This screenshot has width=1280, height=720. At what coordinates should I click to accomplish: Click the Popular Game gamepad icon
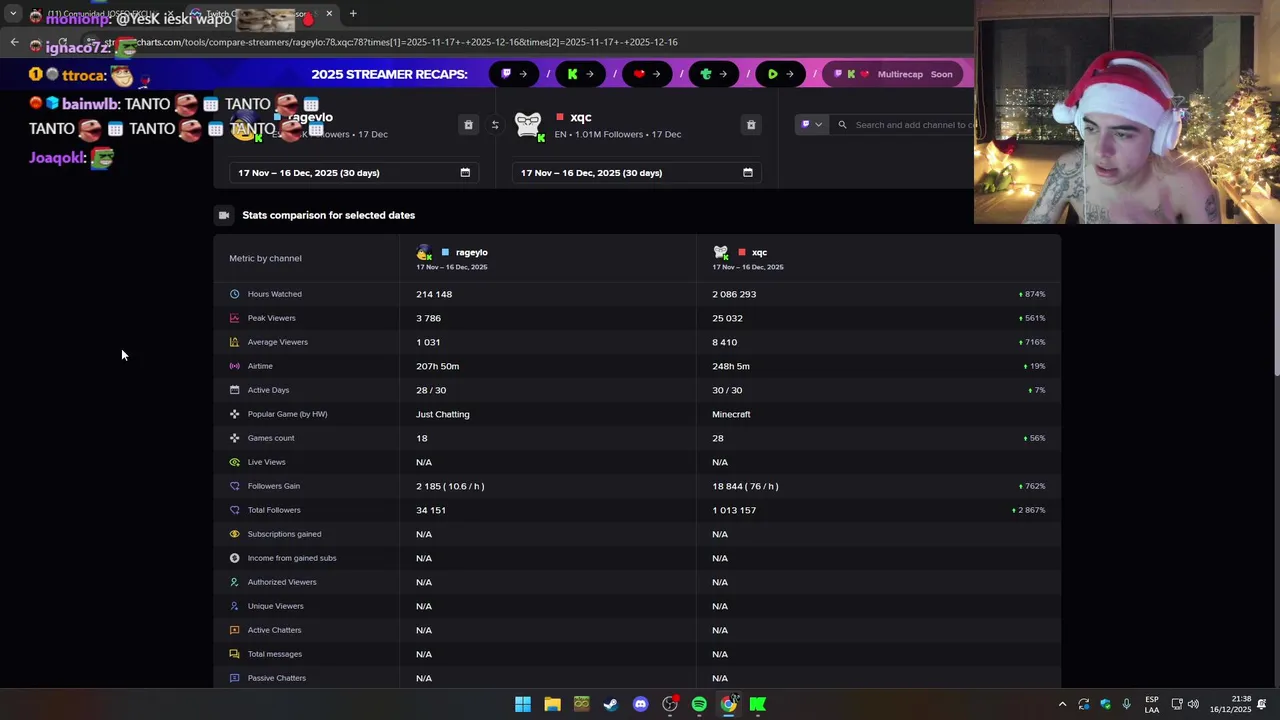234,414
